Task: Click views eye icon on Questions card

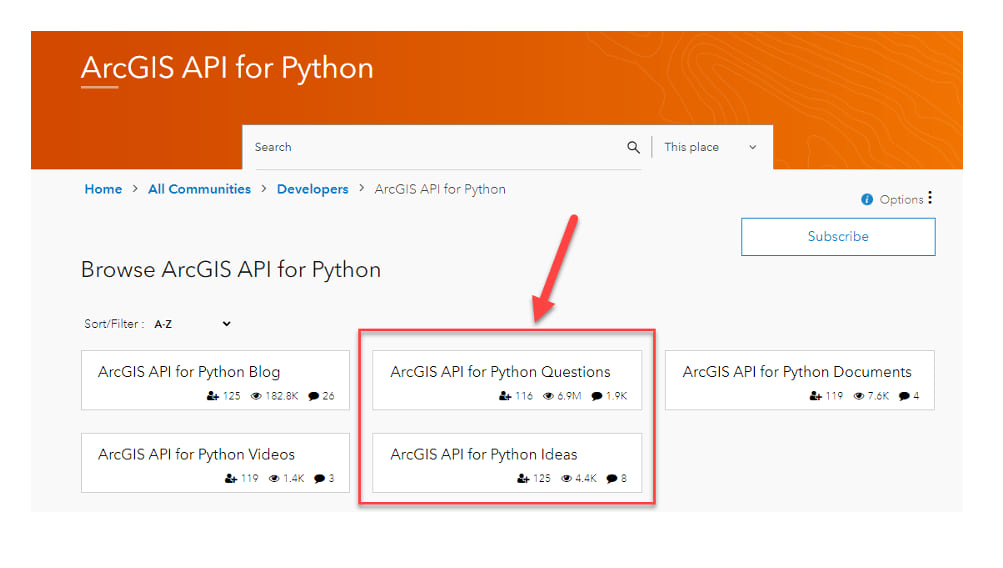Action: coord(548,396)
